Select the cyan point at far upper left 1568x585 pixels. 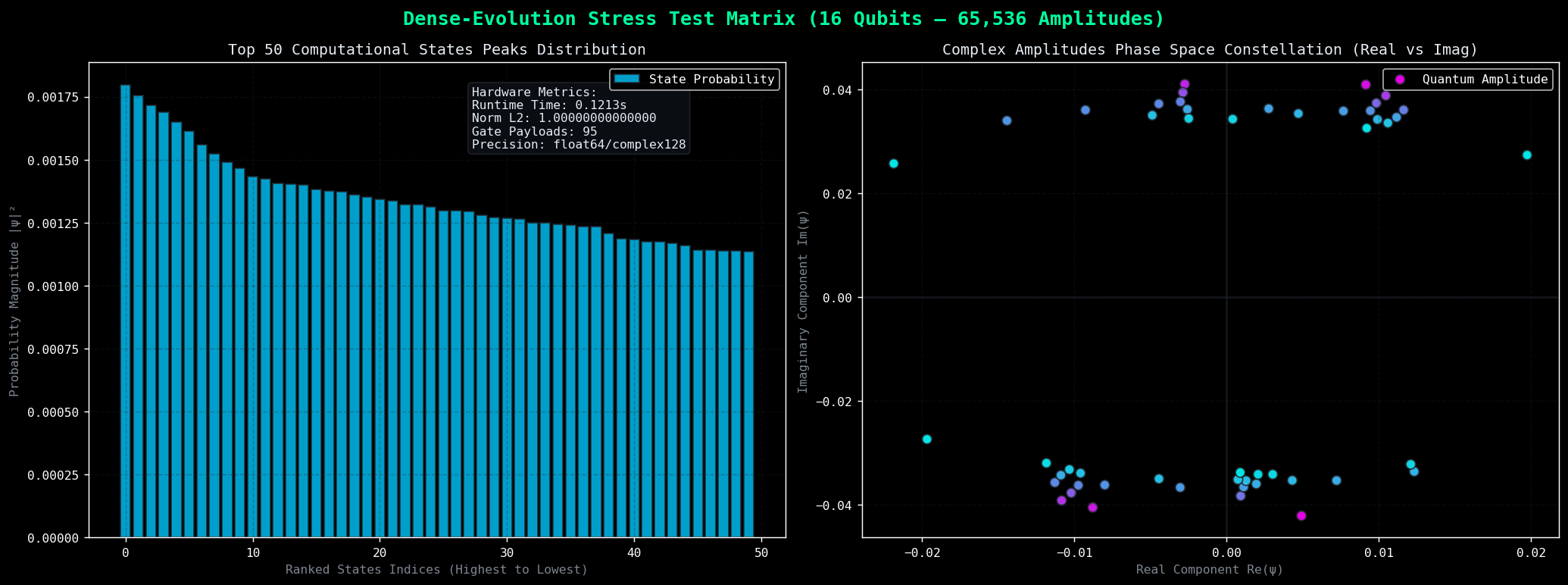[893, 164]
